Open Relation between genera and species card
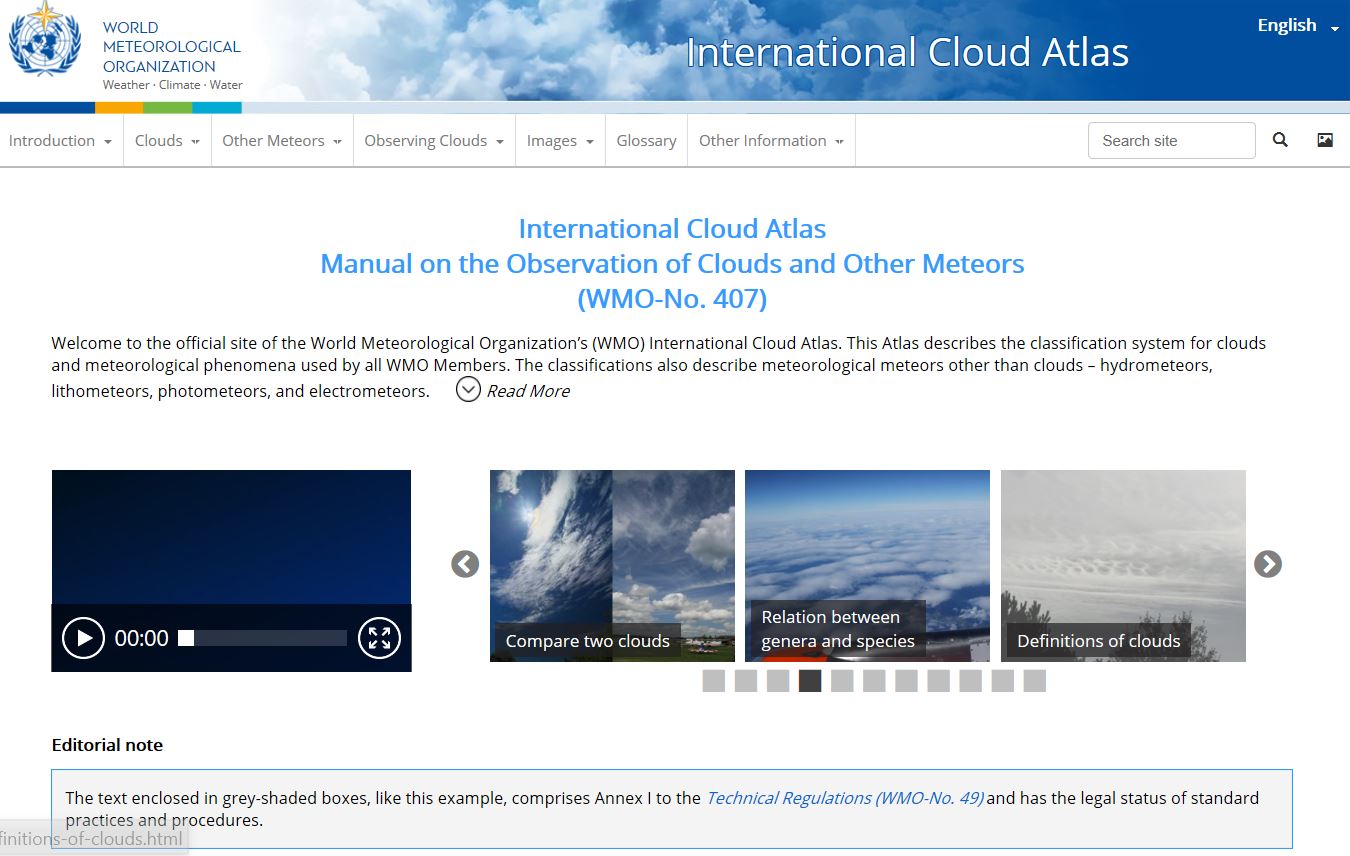Viewport: 1350px width, 856px height. pyautogui.click(x=867, y=566)
